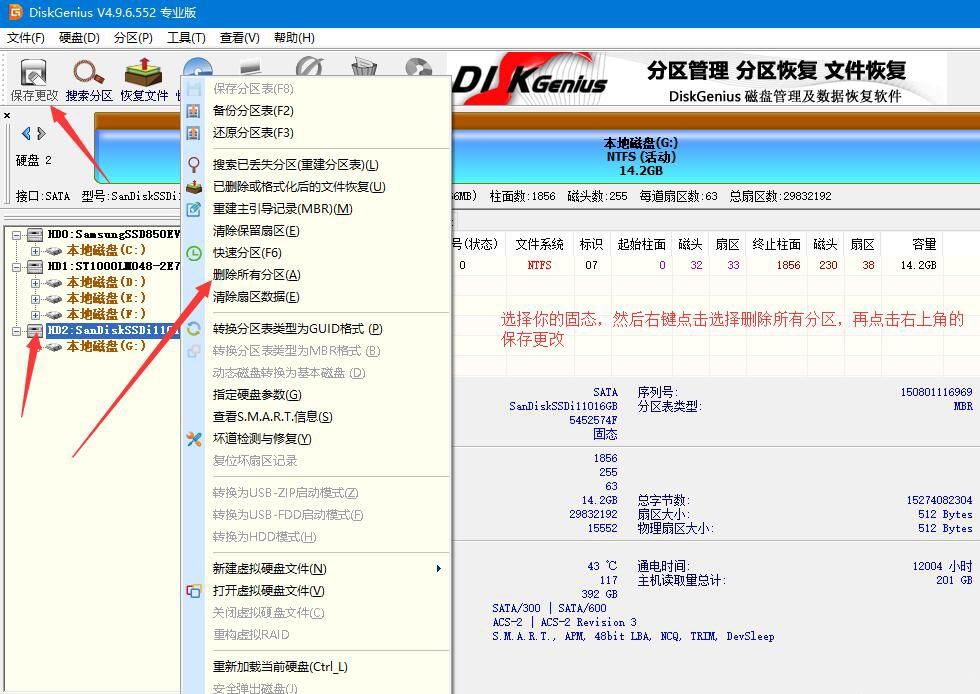
Task: Click the 重建主引导记录 (MBR) edit icon
Action: click(x=194, y=209)
